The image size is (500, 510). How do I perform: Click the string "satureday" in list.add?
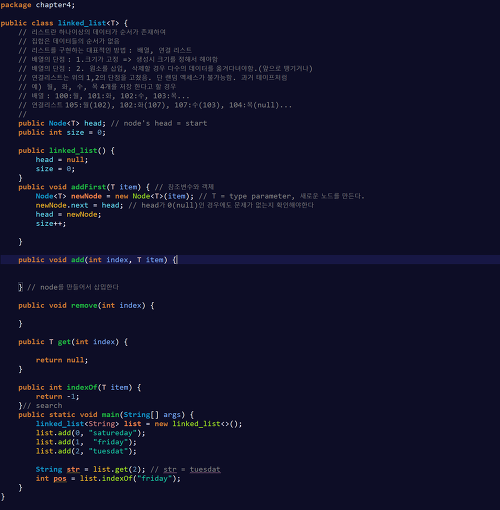coord(113,433)
